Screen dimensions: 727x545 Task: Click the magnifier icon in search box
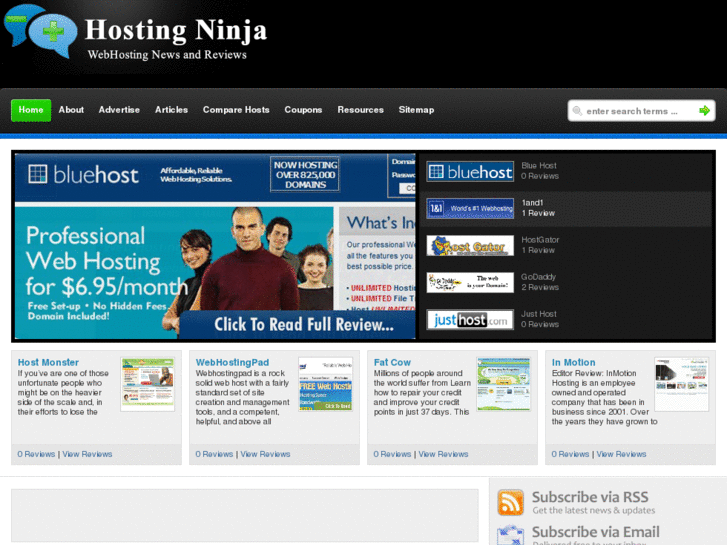pyautogui.click(x=577, y=111)
